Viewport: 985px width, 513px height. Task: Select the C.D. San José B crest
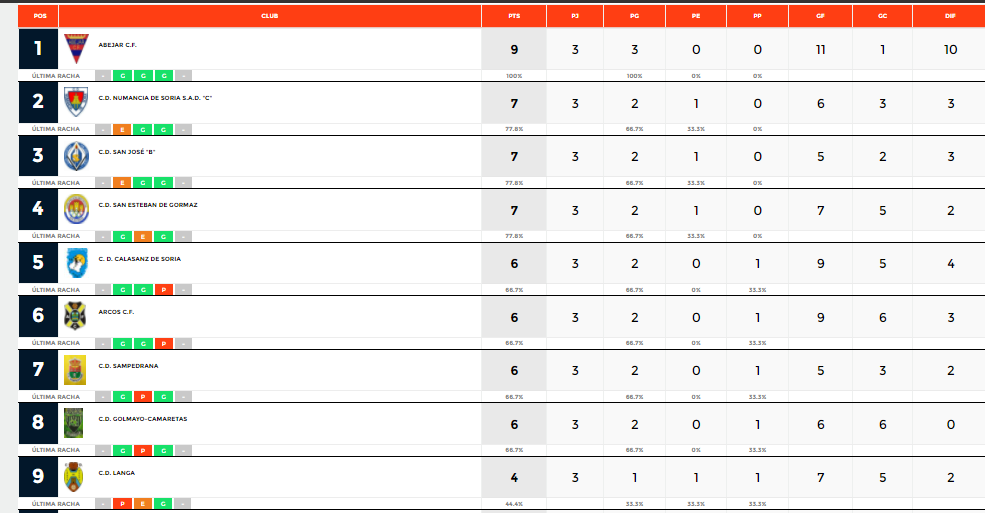77,156
